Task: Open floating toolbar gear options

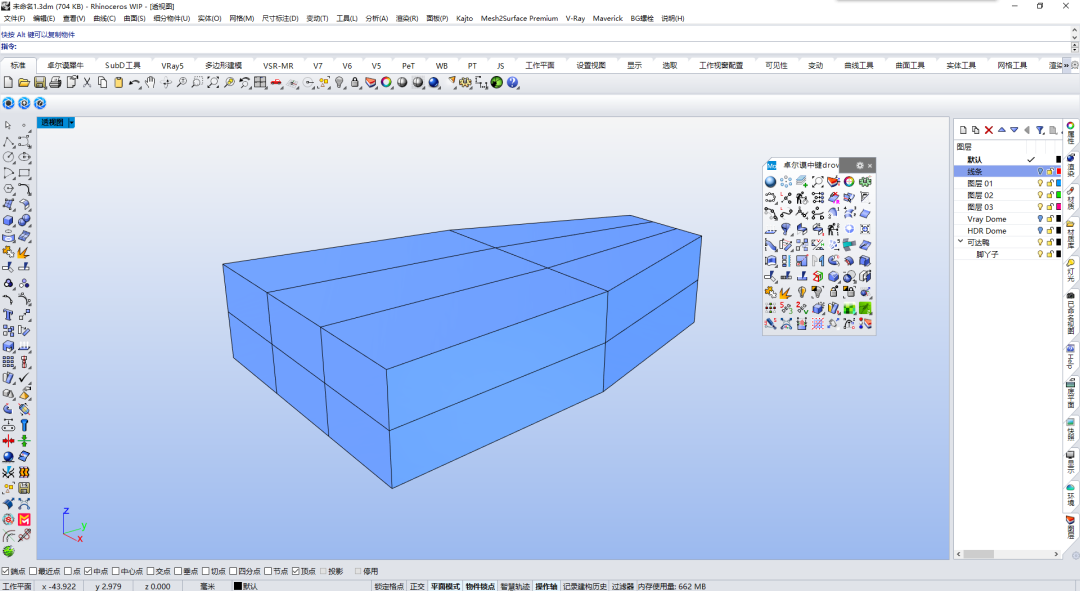Action: click(x=860, y=165)
